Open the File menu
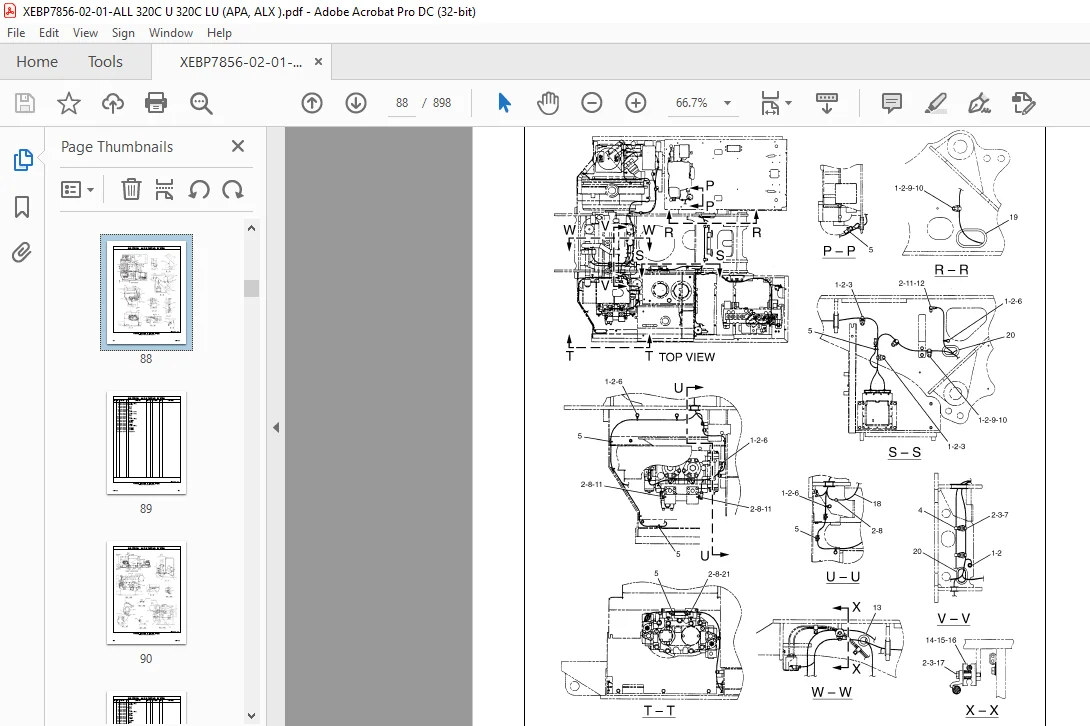Image resolution: width=1090 pixels, height=726 pixels. (16, 33)
